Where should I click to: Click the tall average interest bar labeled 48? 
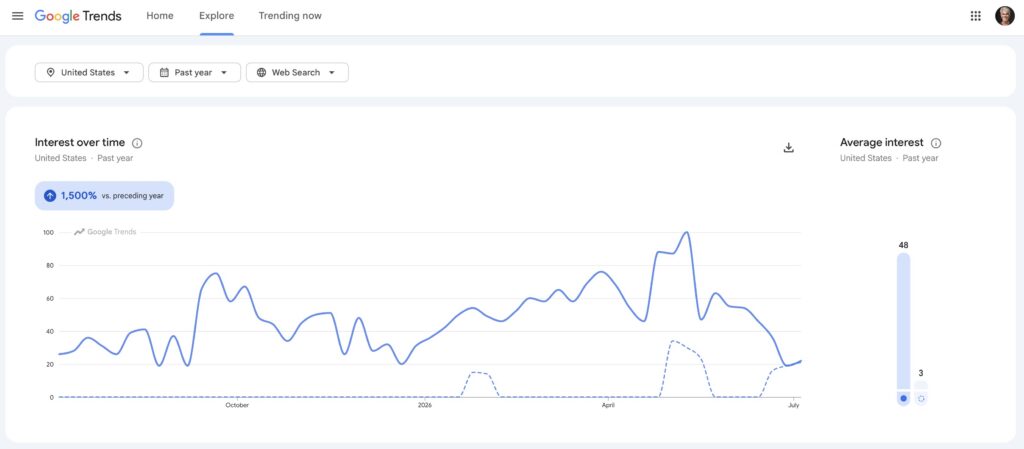pyautogui.click(x=903, y=321)
